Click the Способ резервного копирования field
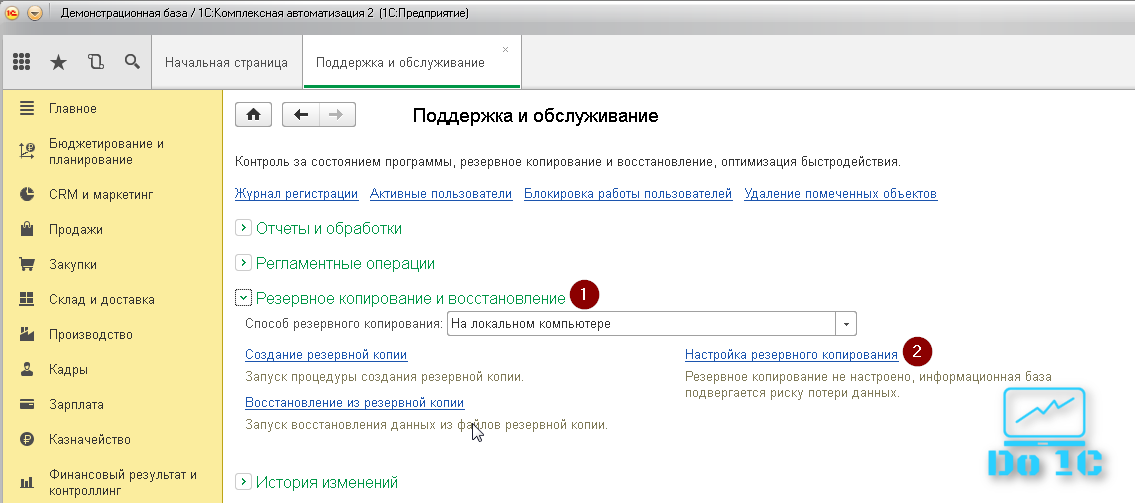This screenshot has height=503, width=1135. pos(640,324)
